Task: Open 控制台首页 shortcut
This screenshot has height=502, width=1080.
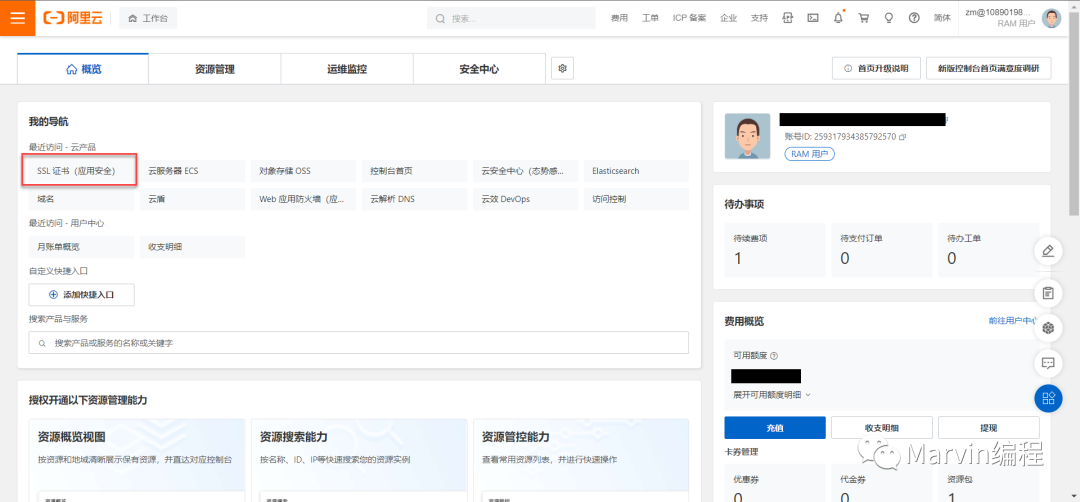Action: click(x=414, y=171)
